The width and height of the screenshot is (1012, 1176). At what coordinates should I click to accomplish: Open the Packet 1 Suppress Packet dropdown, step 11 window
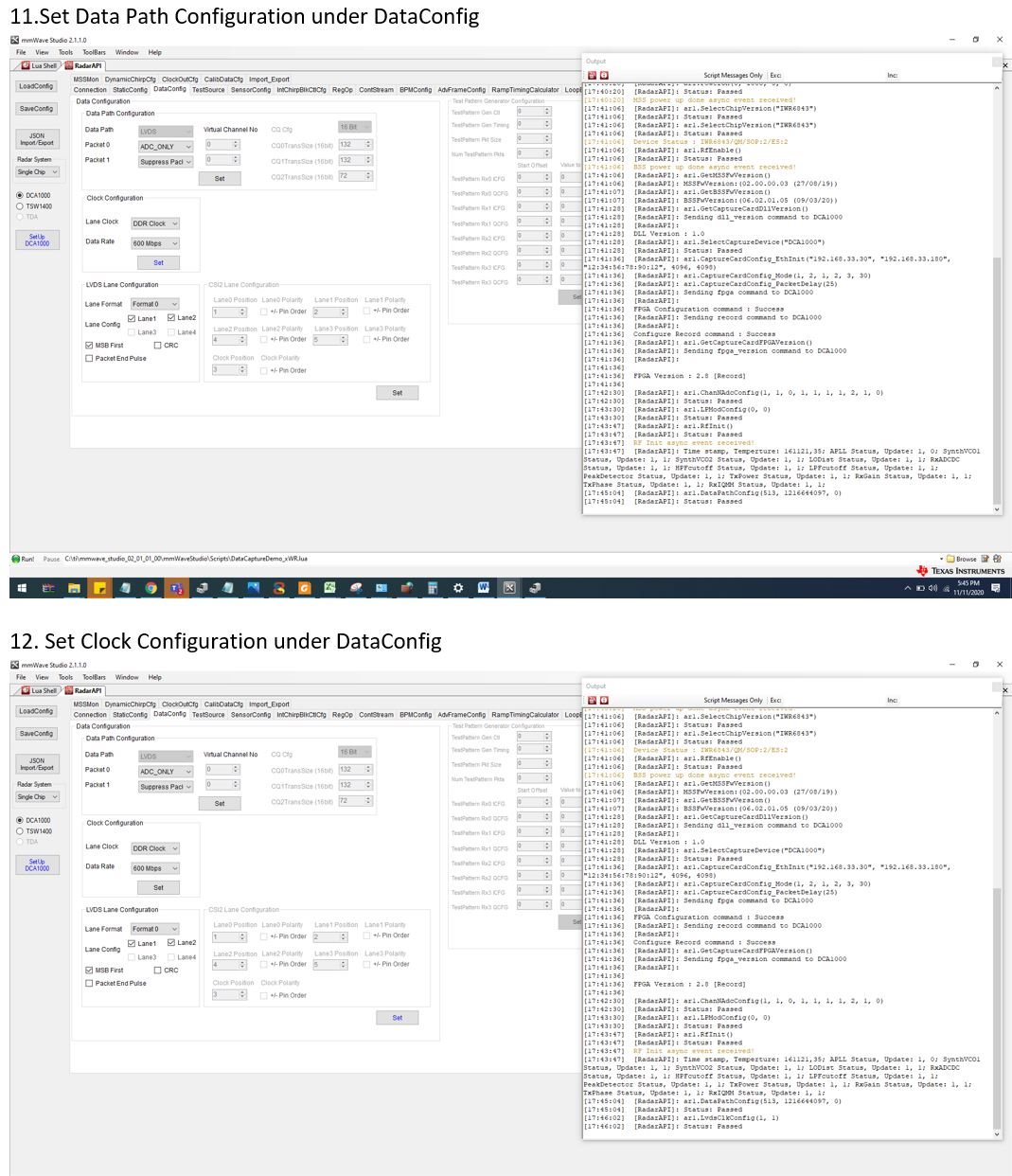[x=166, y=161]
